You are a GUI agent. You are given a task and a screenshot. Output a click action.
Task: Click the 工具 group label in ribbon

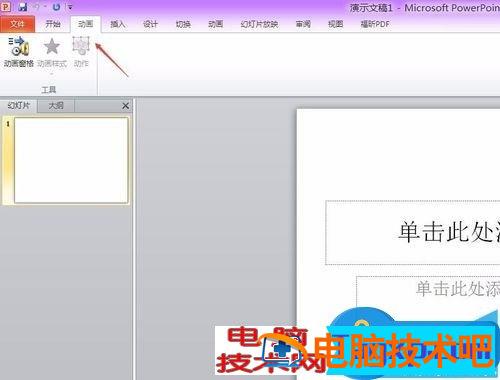pyautogui.click(x=49, y=90)
